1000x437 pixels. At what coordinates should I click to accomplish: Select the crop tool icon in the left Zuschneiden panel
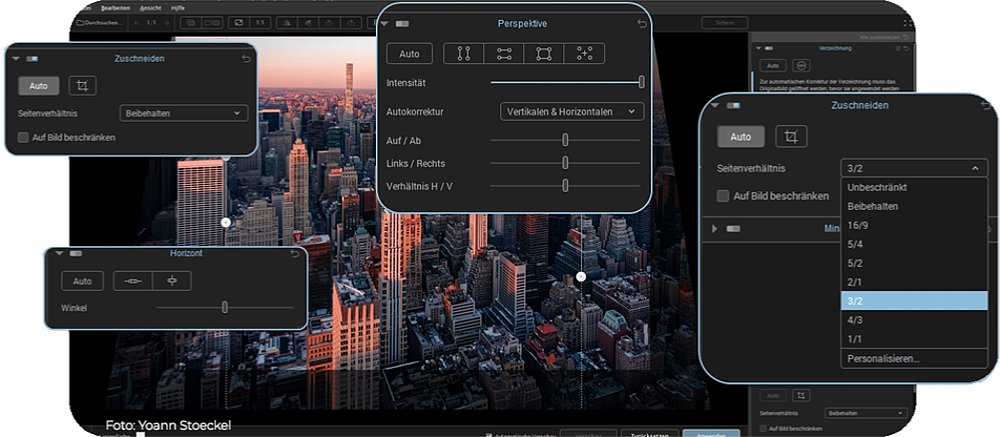[82, 85]
